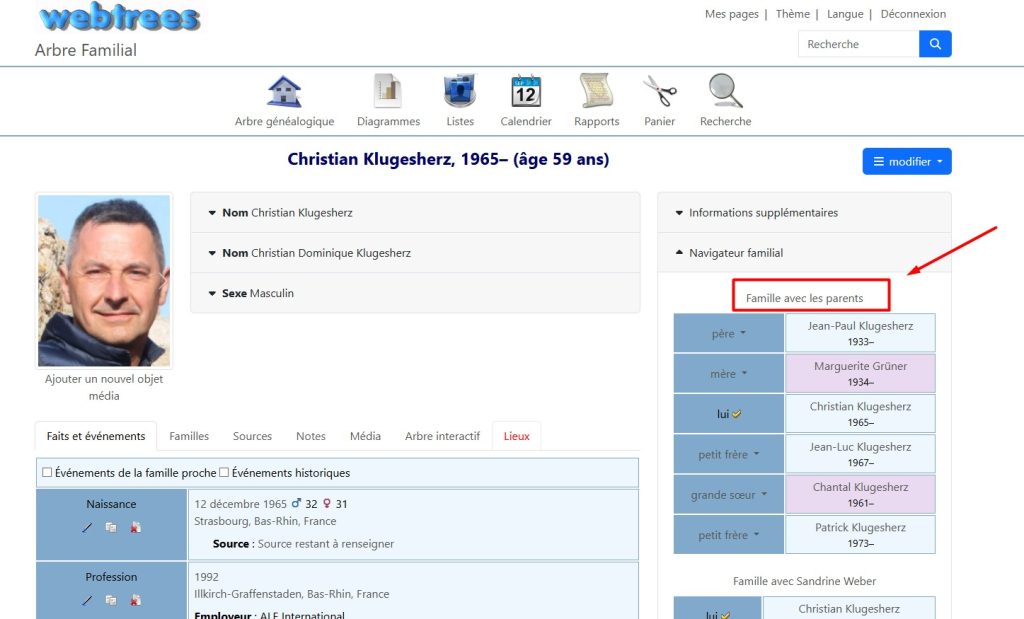1024x619 pixels.
Task: Expand the Informations supplémentaires section
Action: pyautogui.click(x=762, y=213)
